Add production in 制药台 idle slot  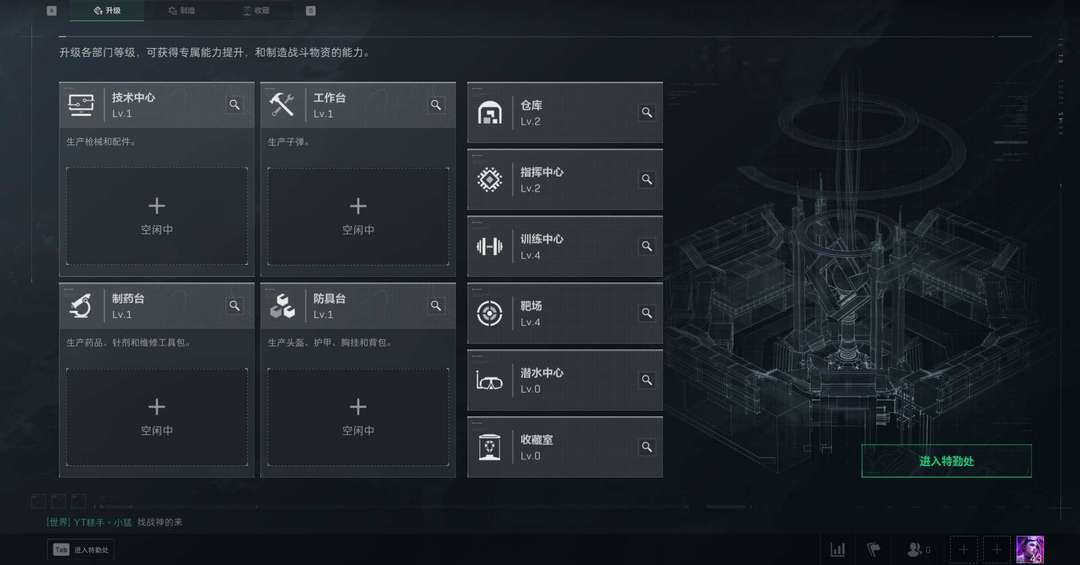[157, 417]
